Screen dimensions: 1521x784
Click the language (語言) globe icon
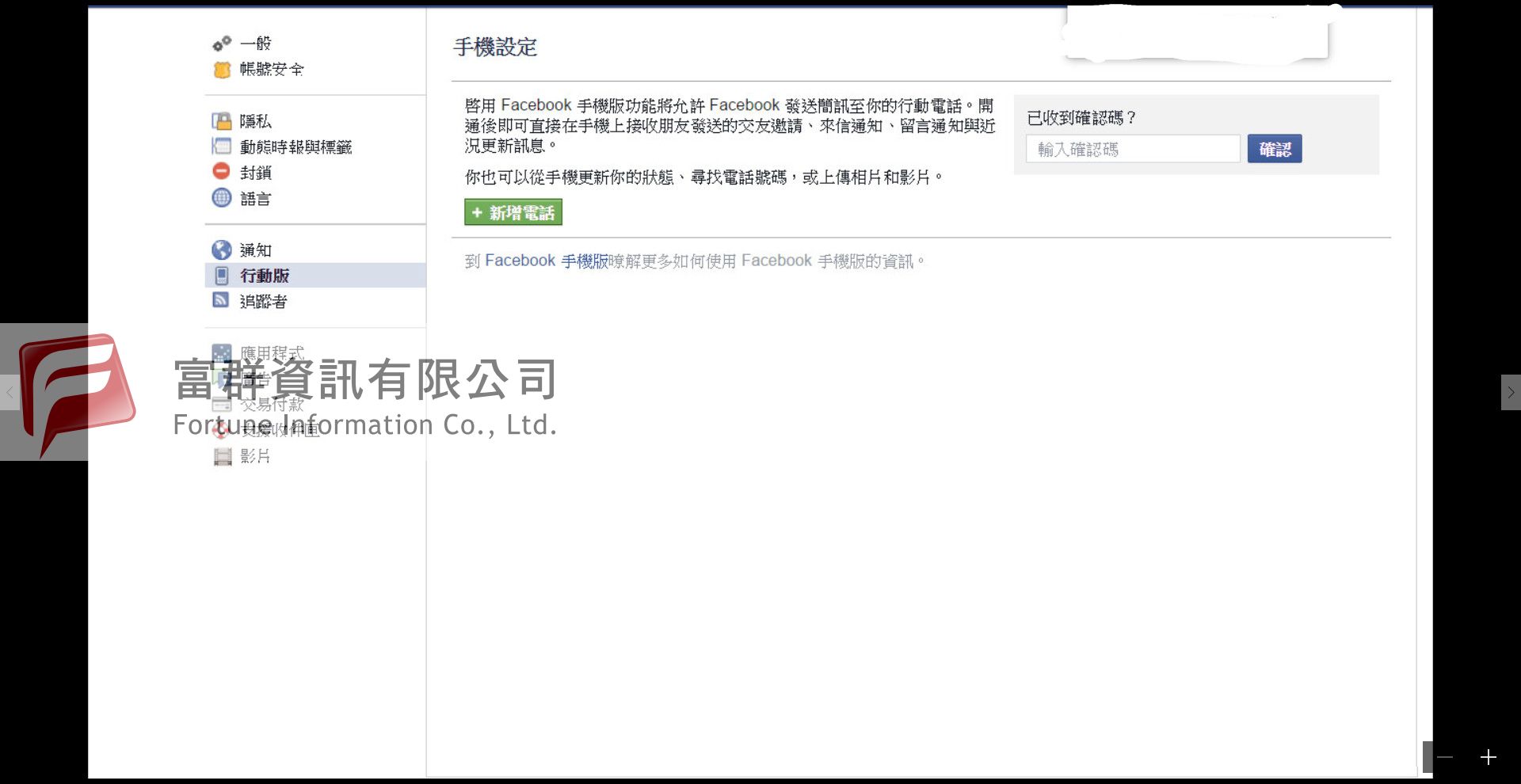pos(222,198)
